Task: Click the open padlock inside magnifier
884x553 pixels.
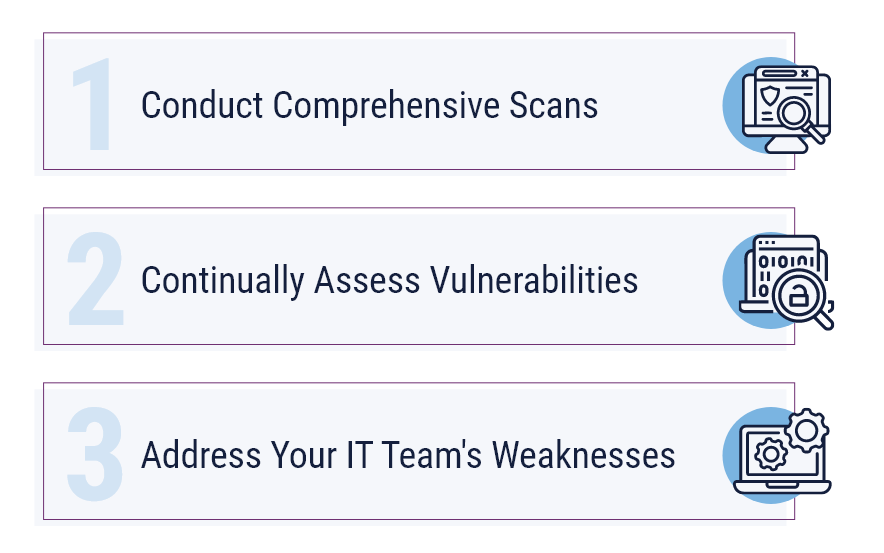Action: [x=798, y=295]
